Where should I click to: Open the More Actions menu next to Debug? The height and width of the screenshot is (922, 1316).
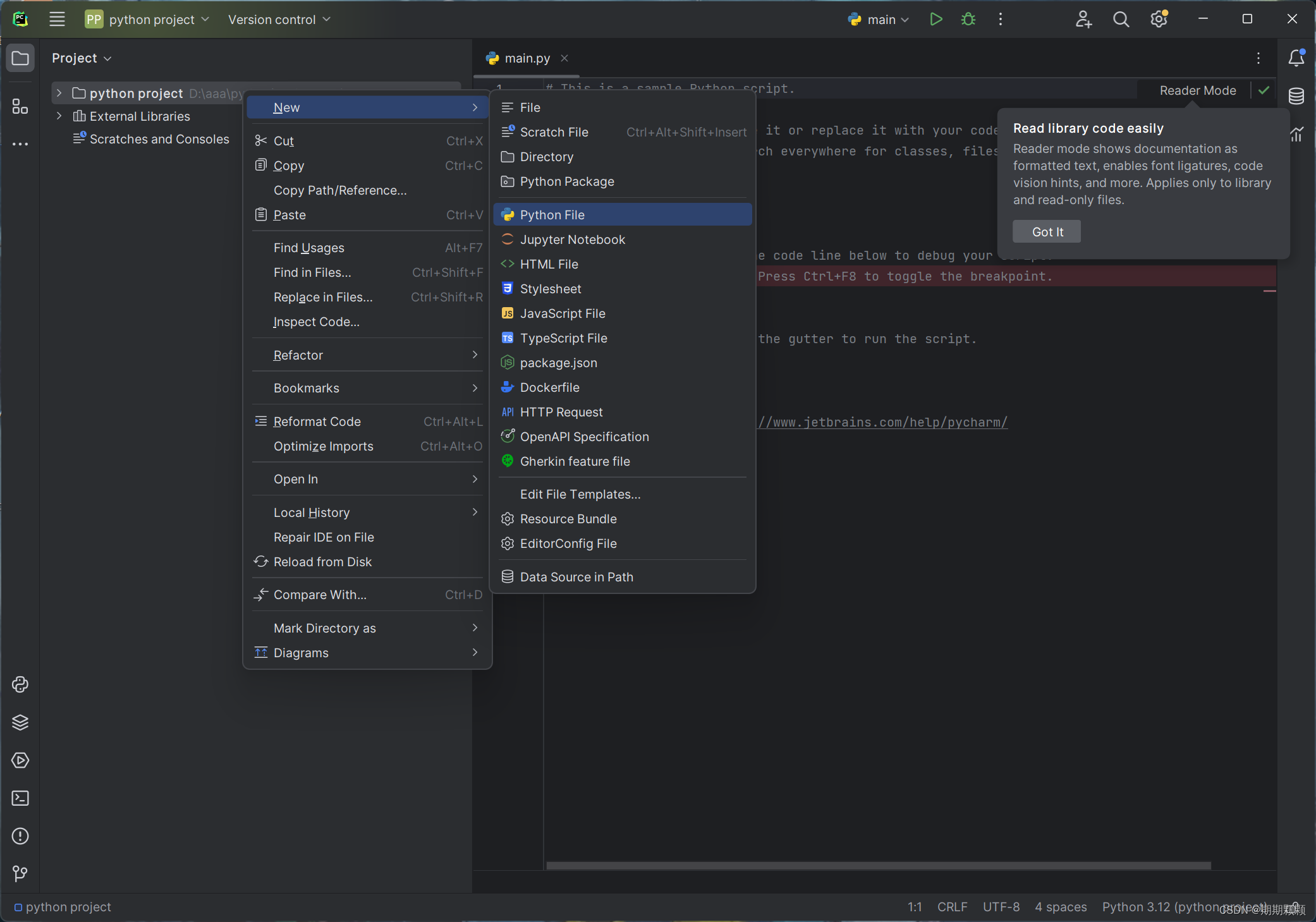click(x=1000, y=19)
